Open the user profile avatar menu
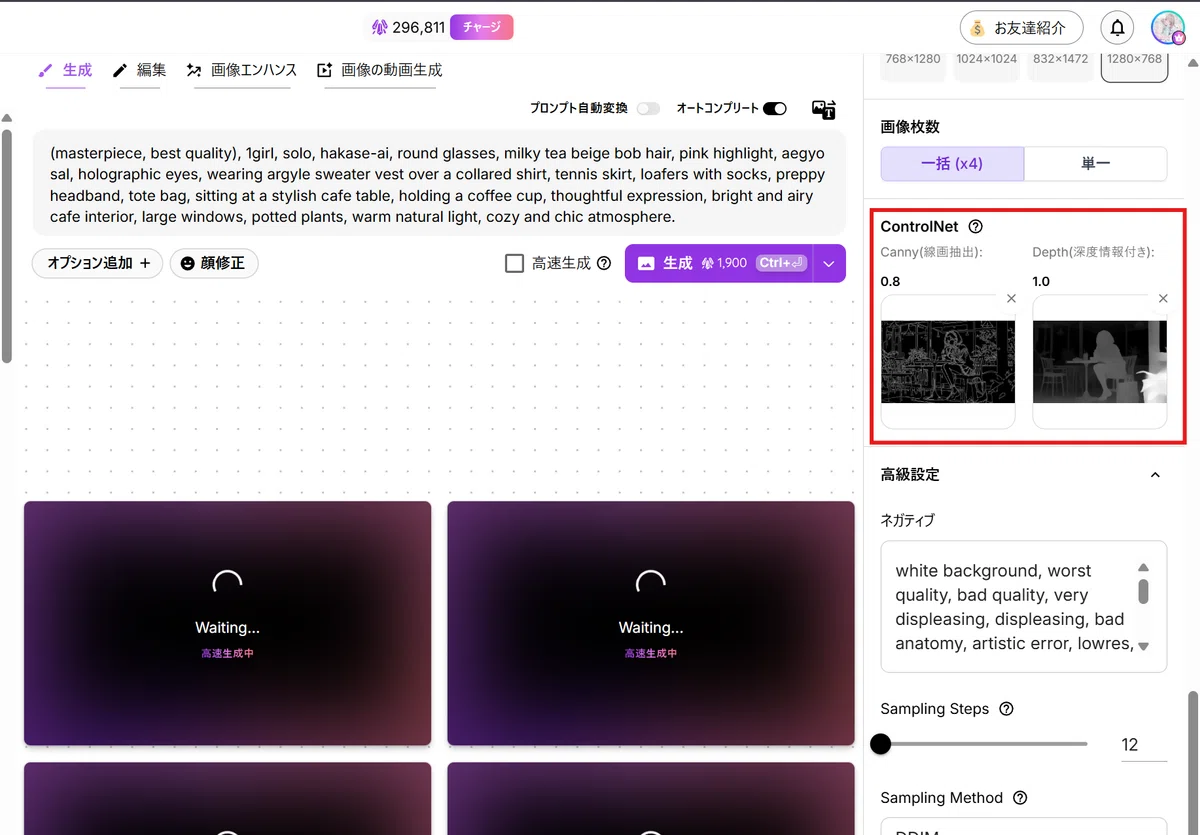This screenshot has height=835, width=1200. 1168,28
